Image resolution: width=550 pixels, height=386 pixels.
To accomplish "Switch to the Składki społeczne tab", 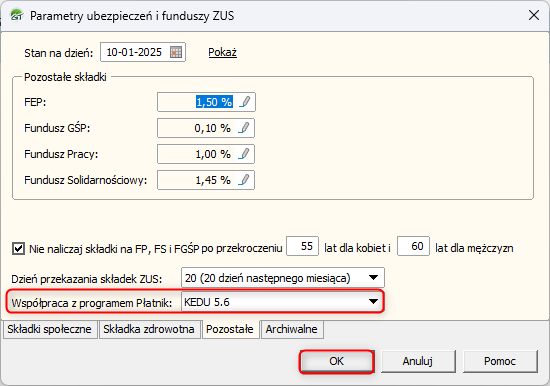I will 50,329.
